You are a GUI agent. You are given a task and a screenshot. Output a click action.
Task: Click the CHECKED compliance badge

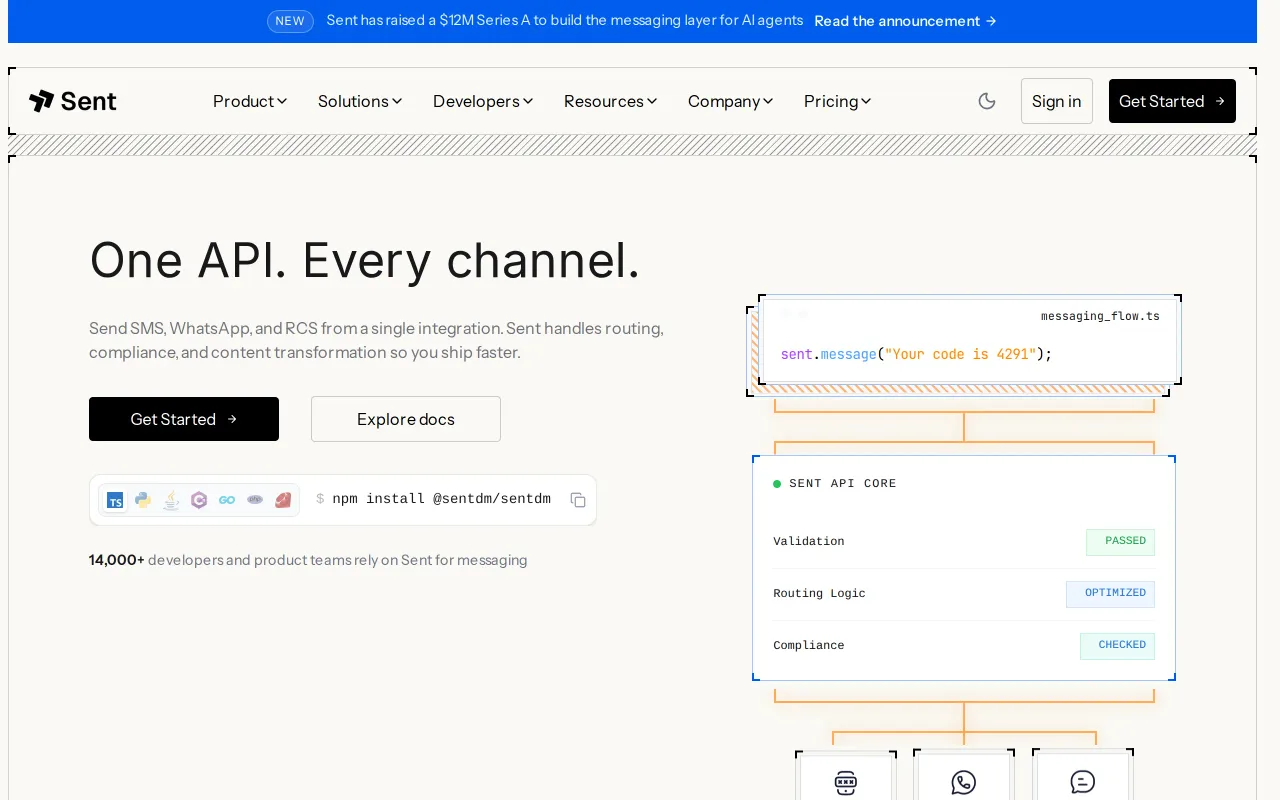[1117, 645]
